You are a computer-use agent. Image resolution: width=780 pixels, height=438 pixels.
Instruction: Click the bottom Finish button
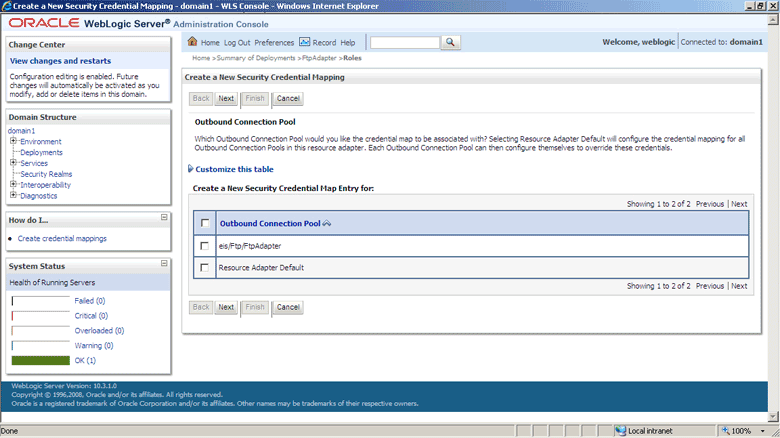(x=255, y=307)
